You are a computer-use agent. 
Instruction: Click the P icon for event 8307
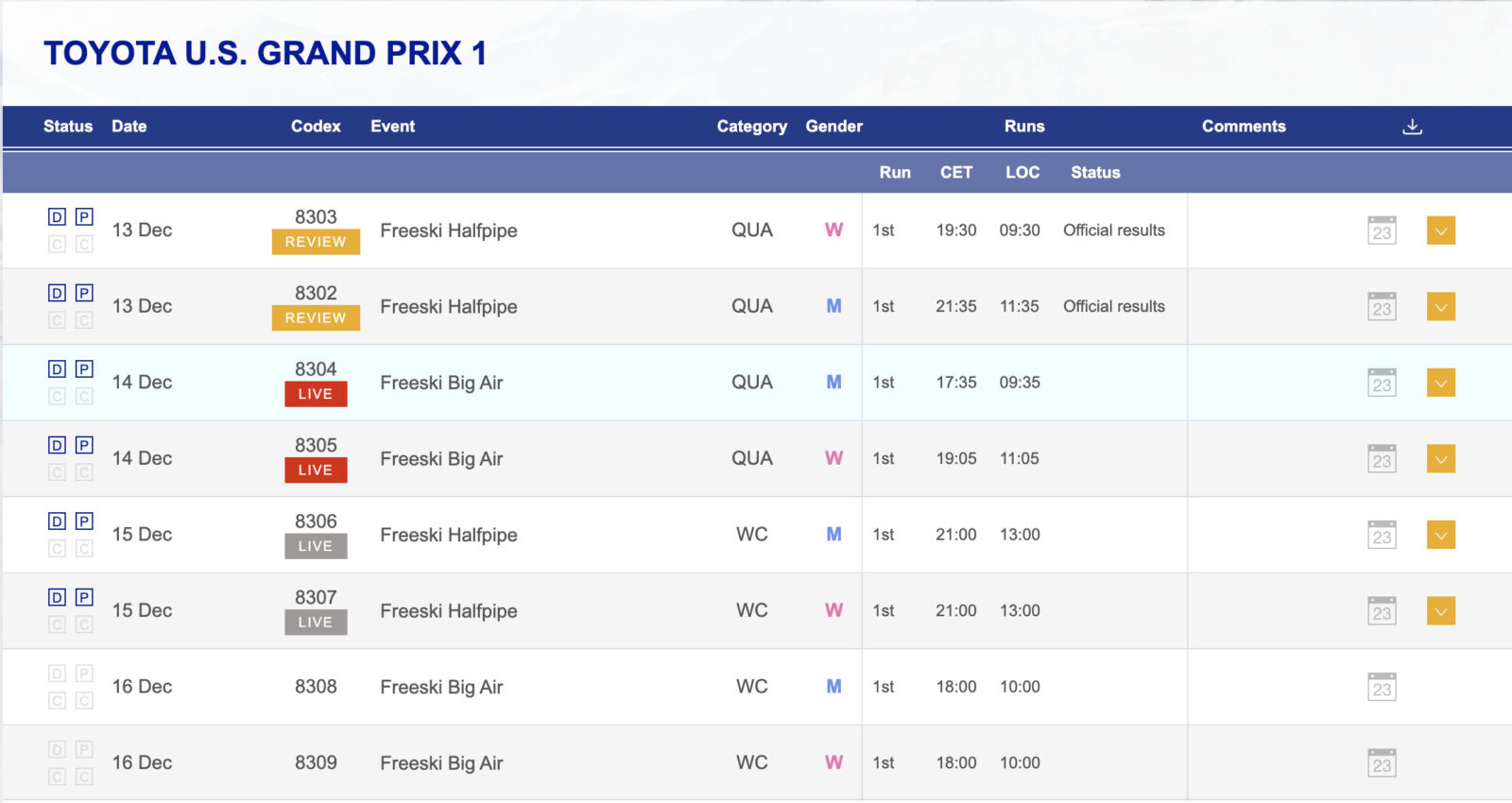(x=84, y=597)
